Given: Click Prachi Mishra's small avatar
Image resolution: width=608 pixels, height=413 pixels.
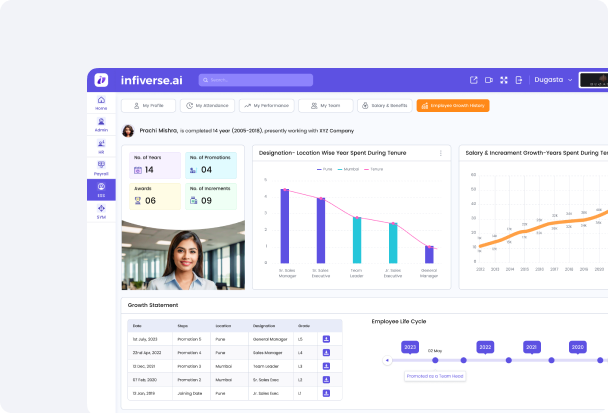Looking at the screenshot, I should 128,131.
